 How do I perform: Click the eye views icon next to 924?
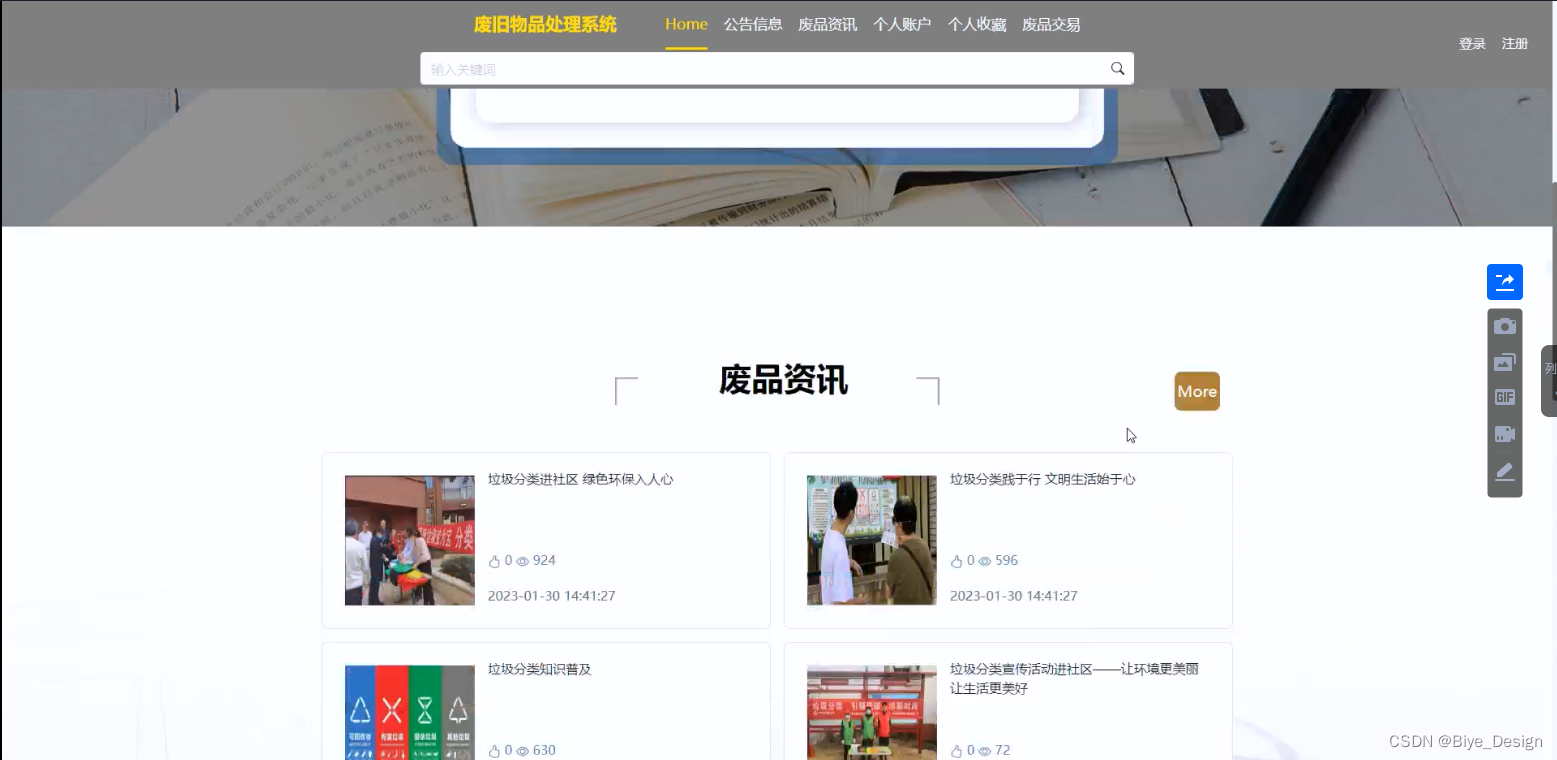coord(522,561)
